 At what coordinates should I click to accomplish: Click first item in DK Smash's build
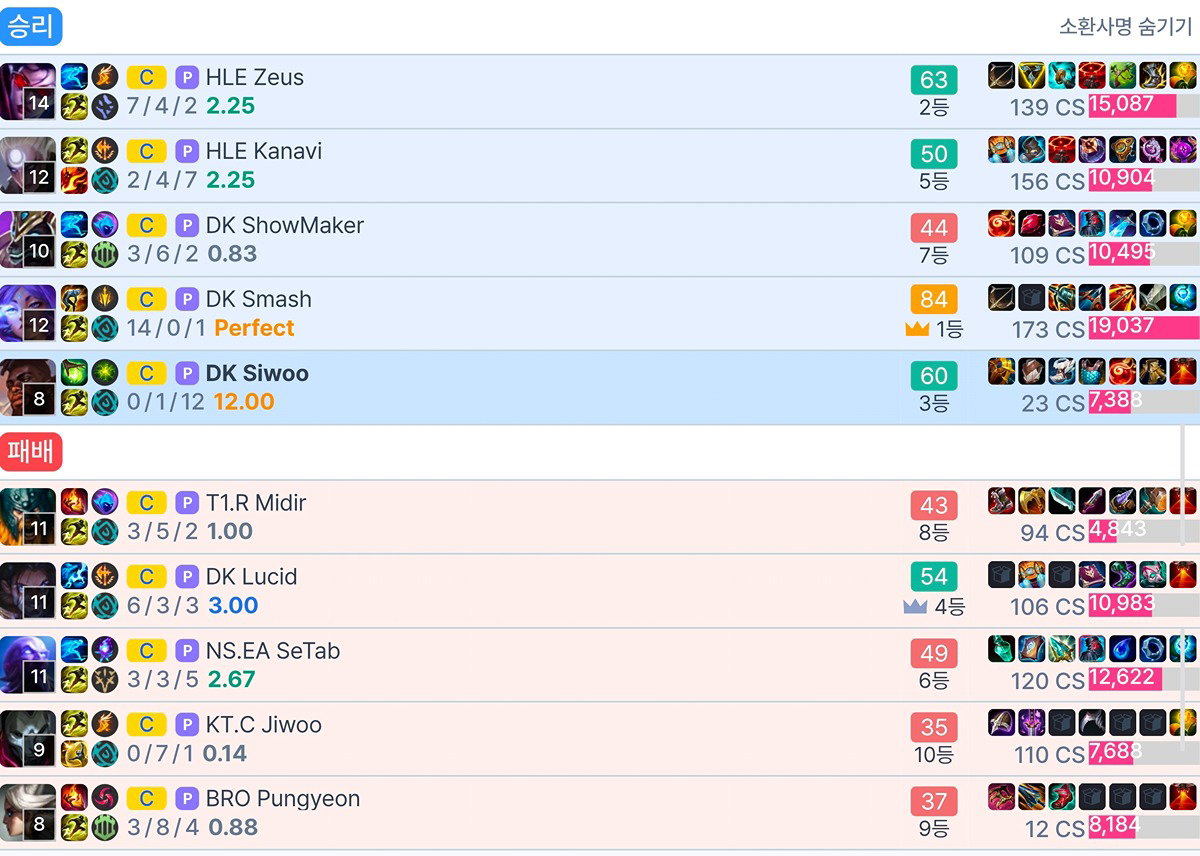[x=1002, y=298]
